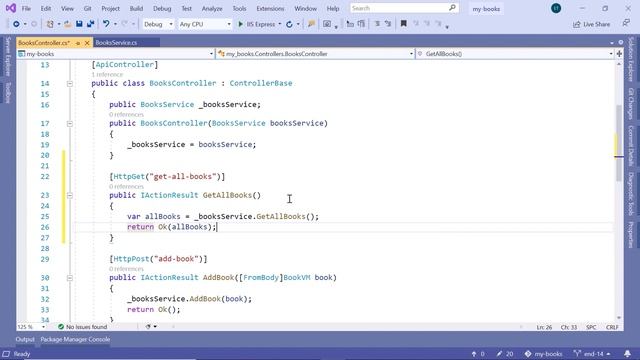The width and height of the screenshot is (640, 360).
Task: Open the Edit menu
Action: click(x=46, y=8)
